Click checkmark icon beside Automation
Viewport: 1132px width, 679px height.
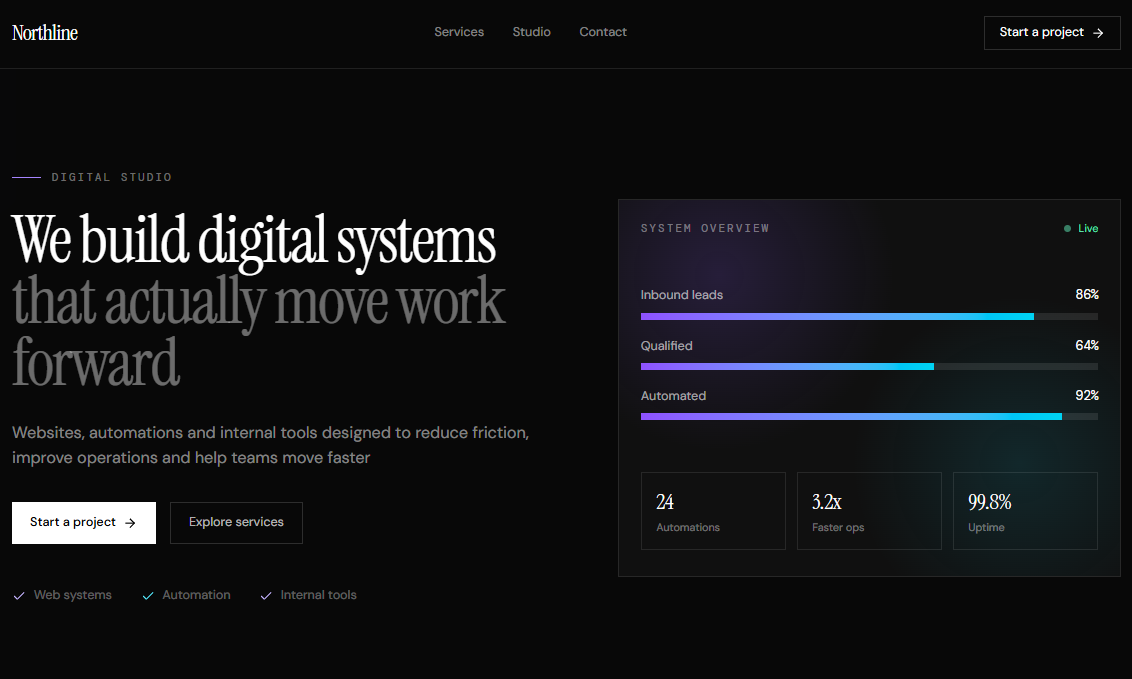[x=148, y=596]
